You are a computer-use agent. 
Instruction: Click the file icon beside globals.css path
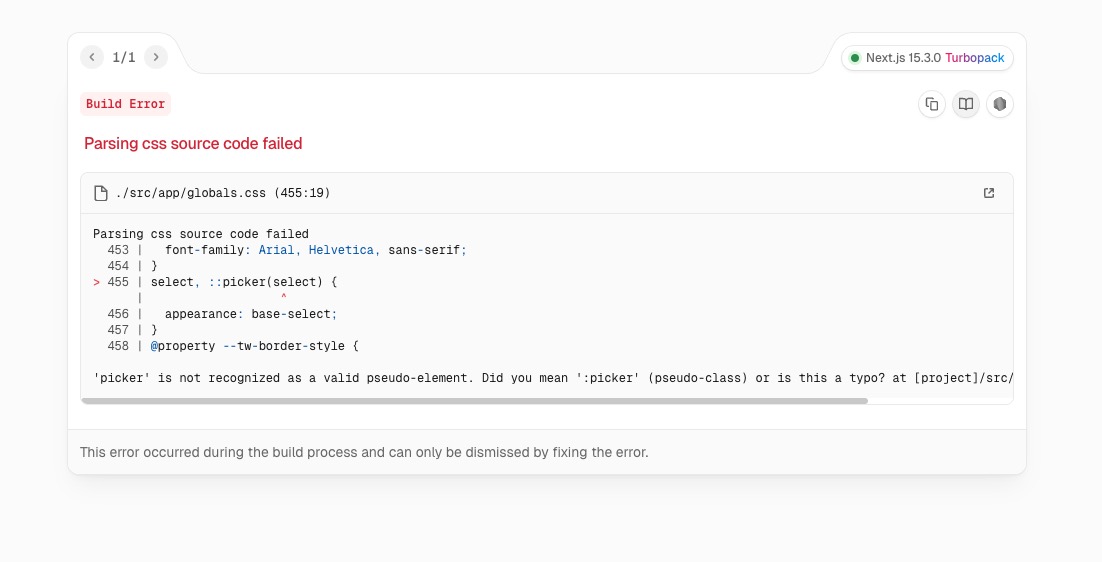point(101,193)
